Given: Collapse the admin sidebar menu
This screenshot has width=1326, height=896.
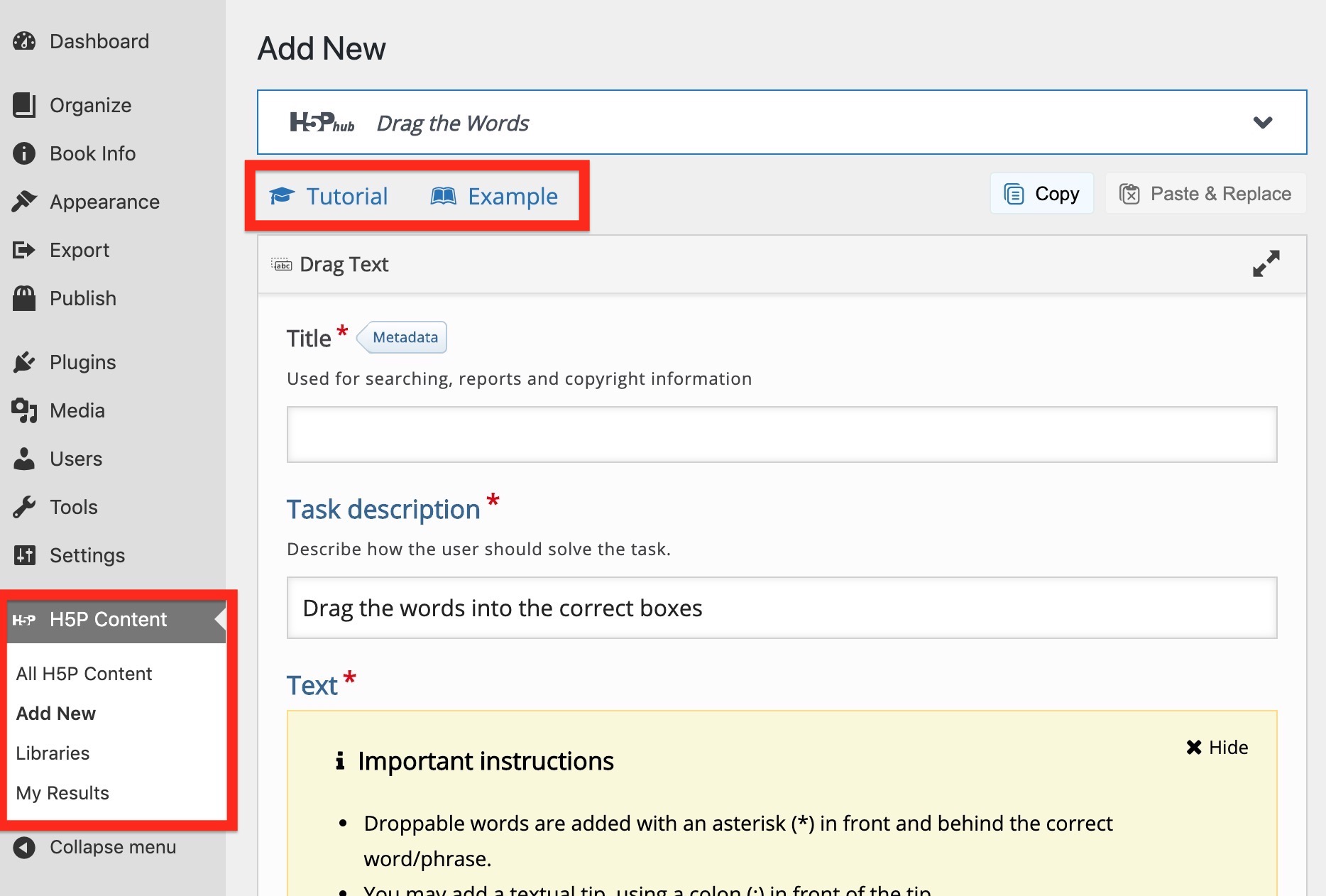Looking at the screenshot, I should pos(95,847).
